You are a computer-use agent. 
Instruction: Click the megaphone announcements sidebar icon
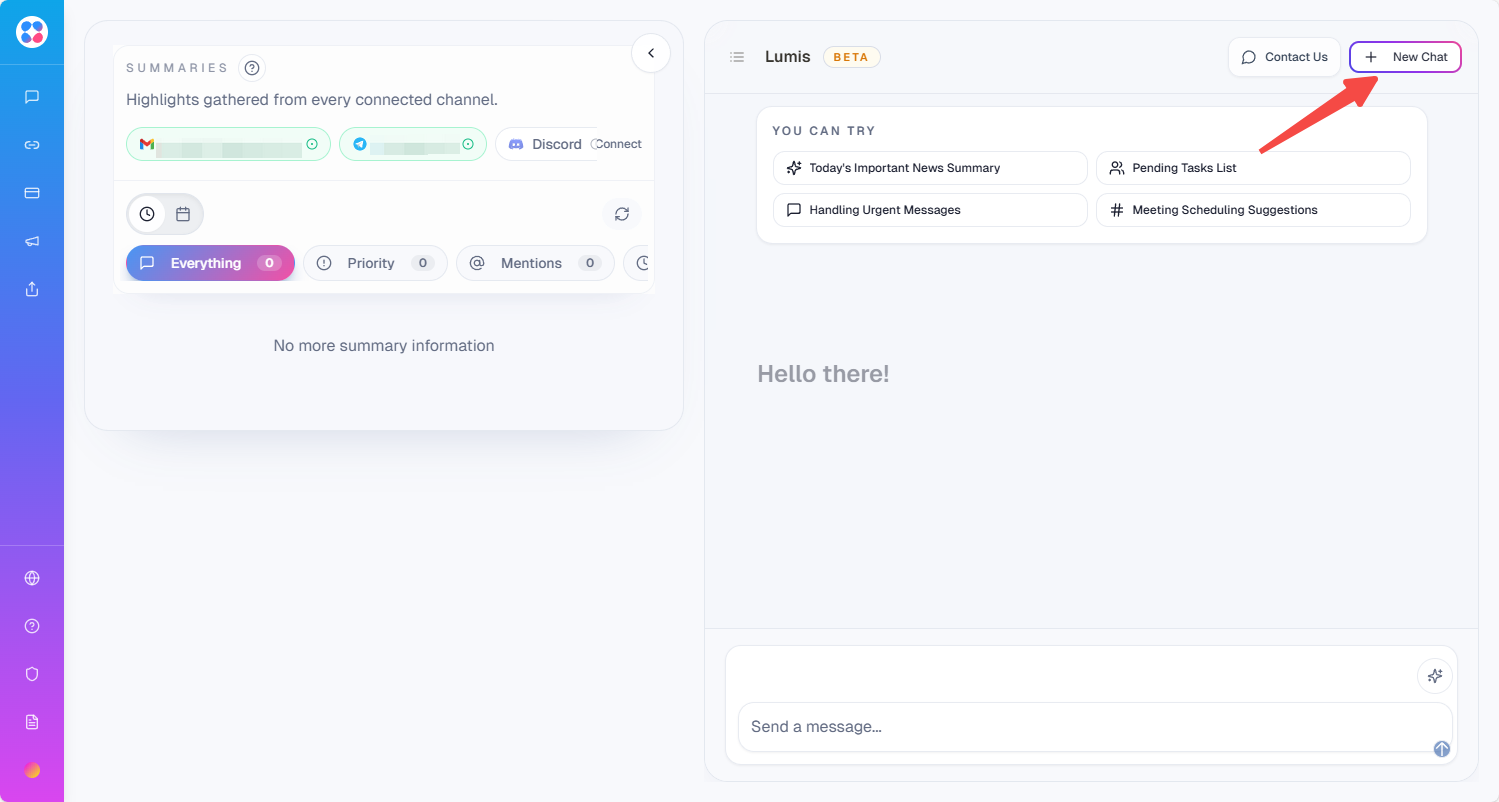click(32, 241)
